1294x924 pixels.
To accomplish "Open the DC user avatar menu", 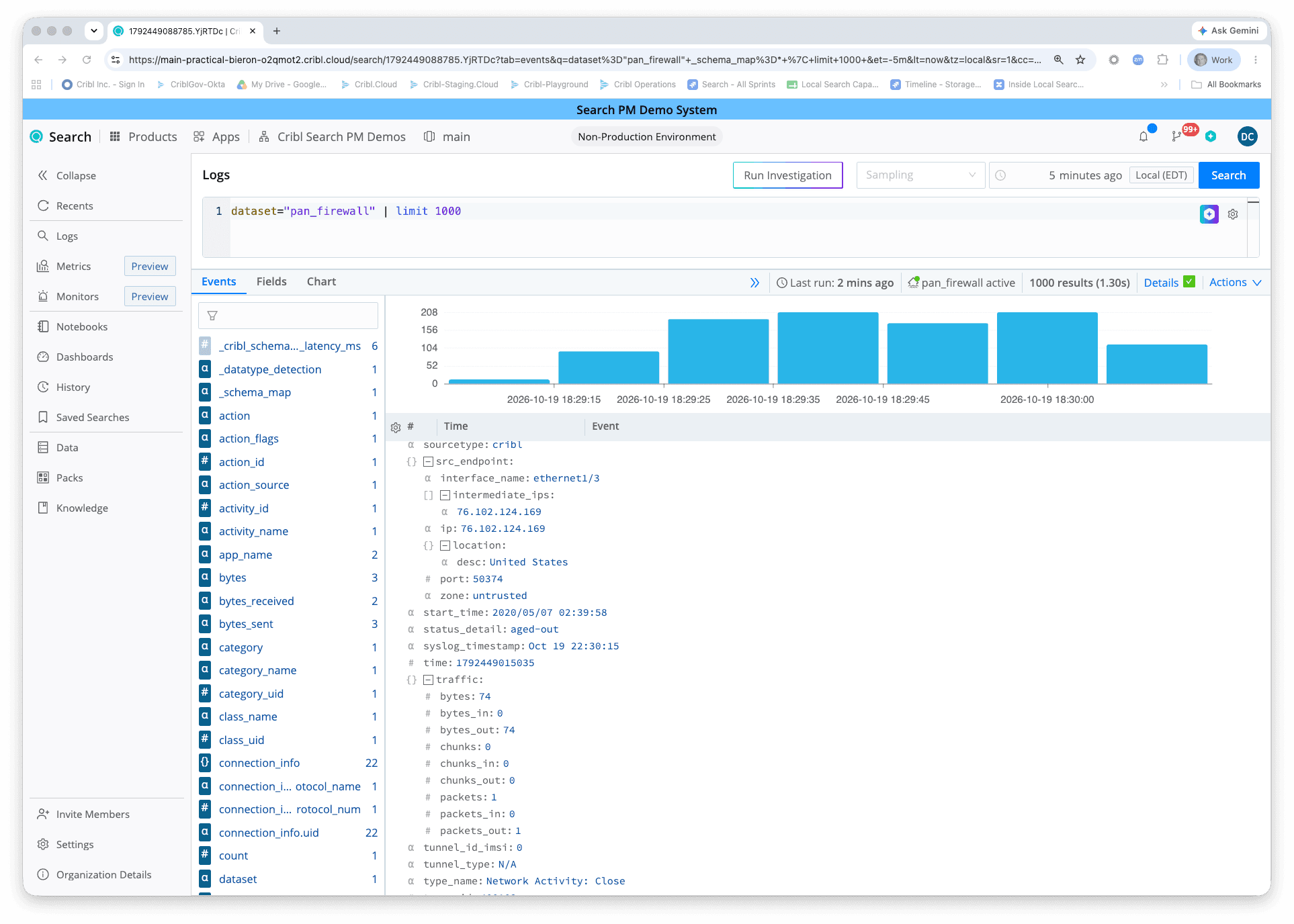I will point(1247,136).
